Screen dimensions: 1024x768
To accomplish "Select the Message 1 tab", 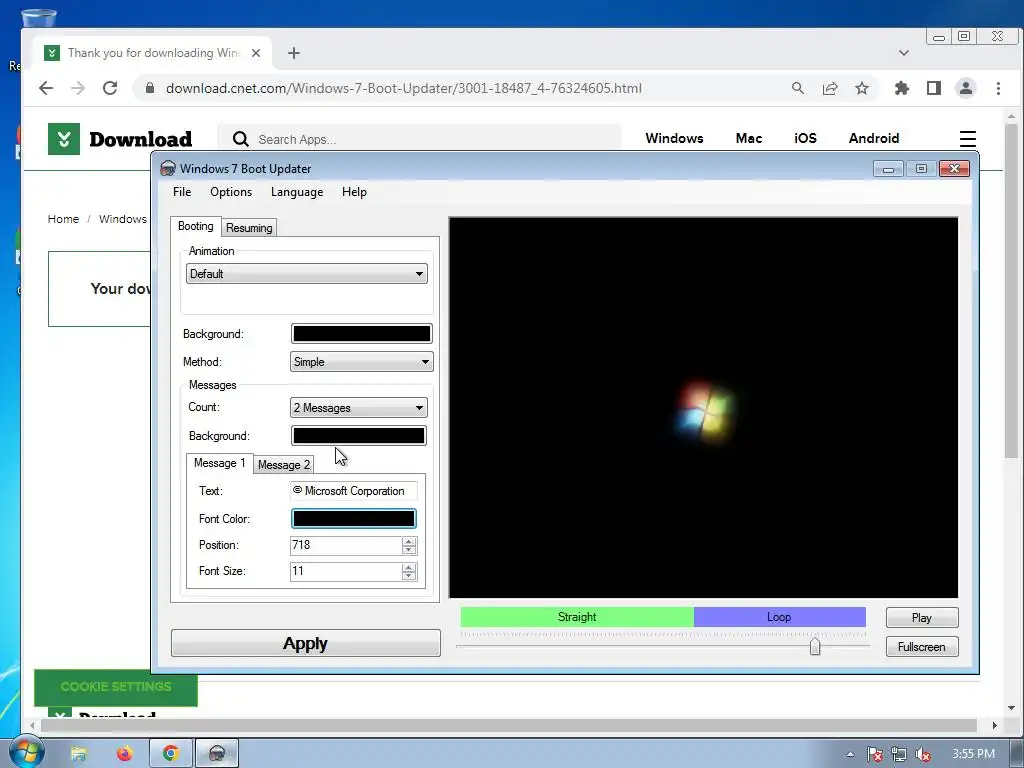I will [x=219, y=463].
